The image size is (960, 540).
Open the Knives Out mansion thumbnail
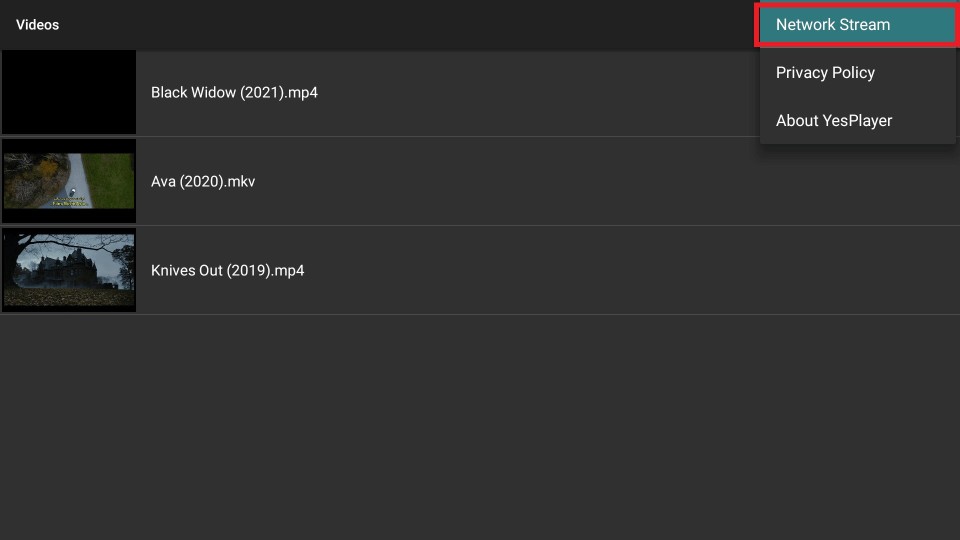(x=69, y=270)
